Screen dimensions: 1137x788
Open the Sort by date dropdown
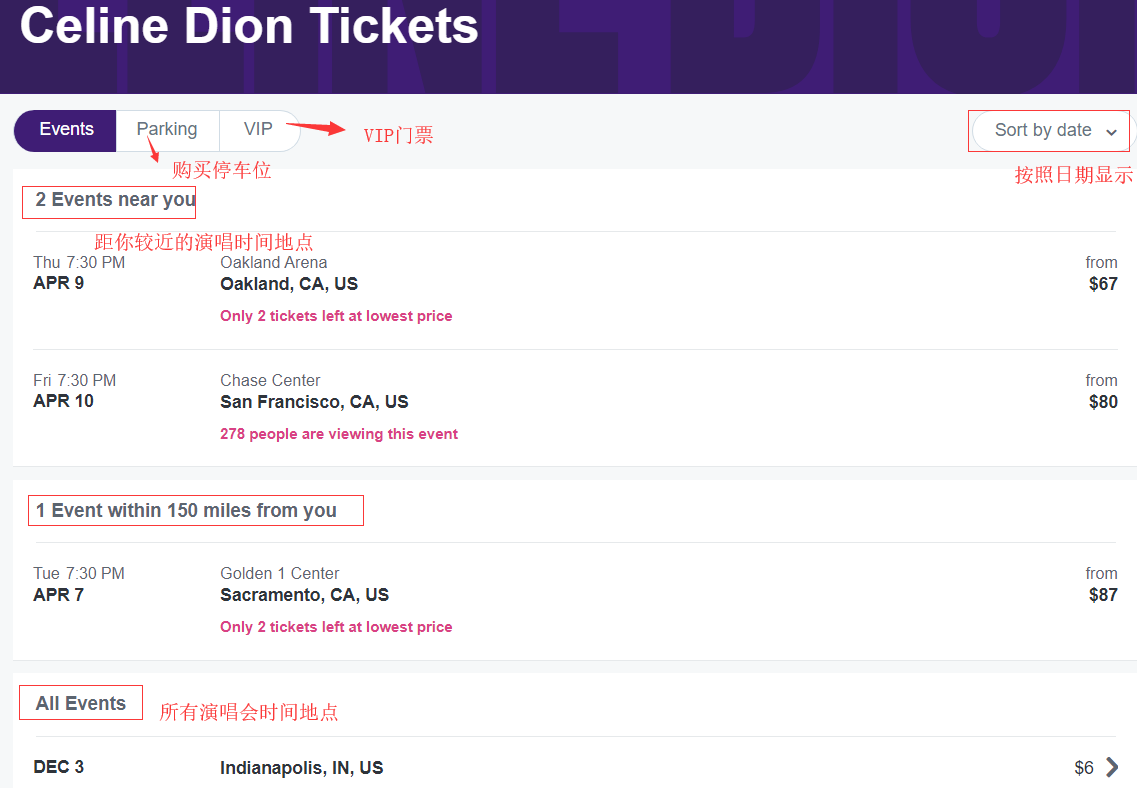tap(1043, 131)
